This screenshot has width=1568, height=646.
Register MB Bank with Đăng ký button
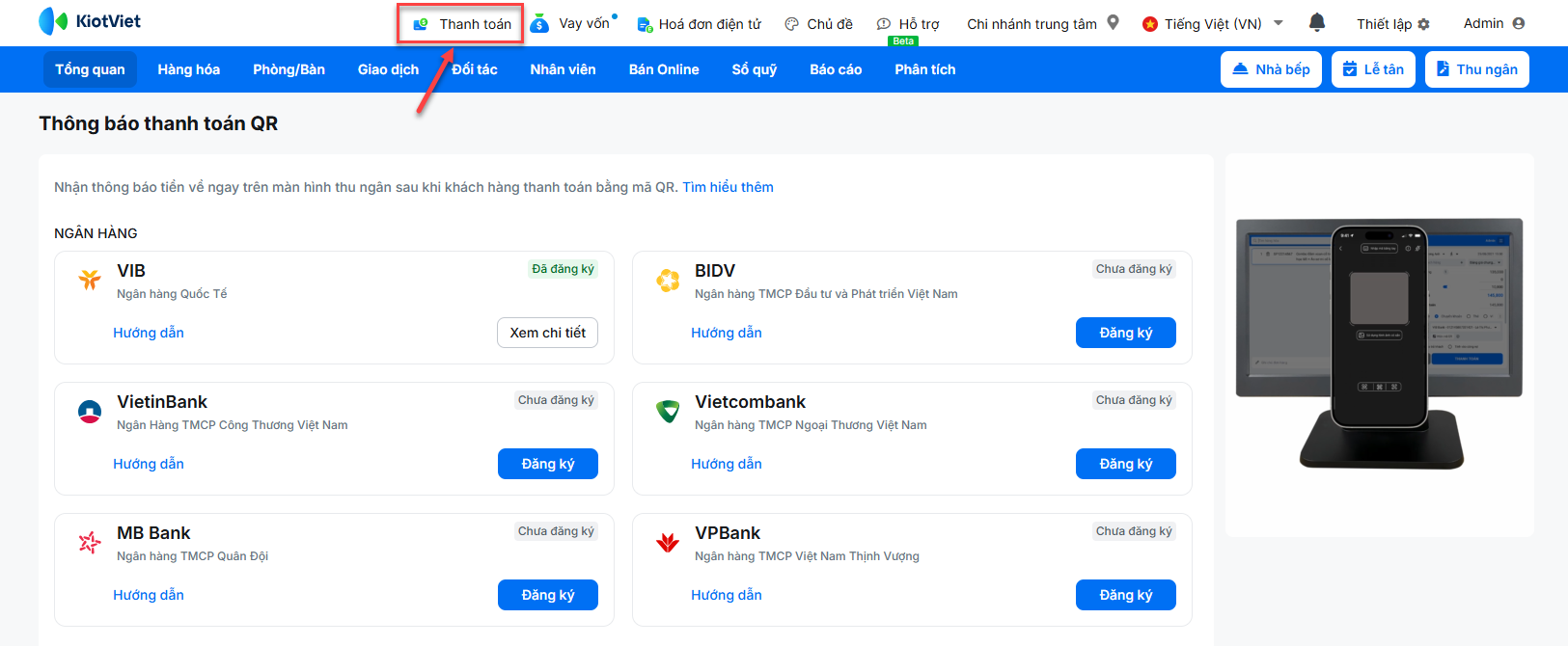548,595
